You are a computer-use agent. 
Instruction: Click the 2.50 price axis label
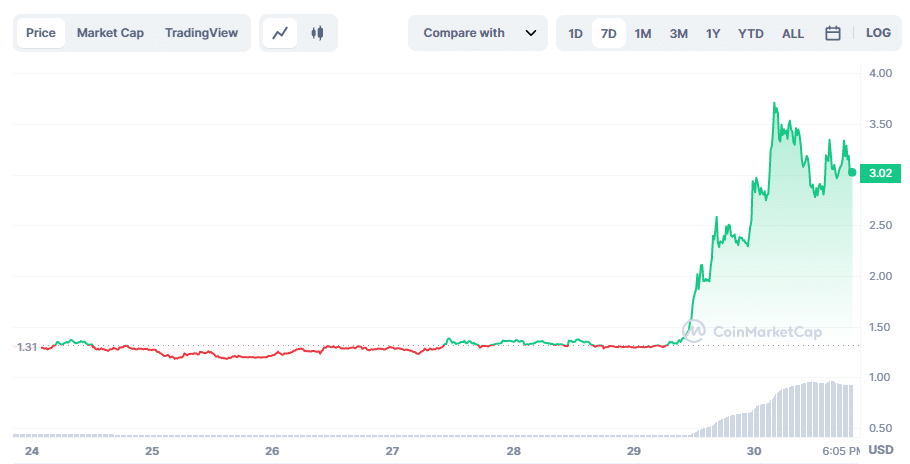(x=880, y=225)
